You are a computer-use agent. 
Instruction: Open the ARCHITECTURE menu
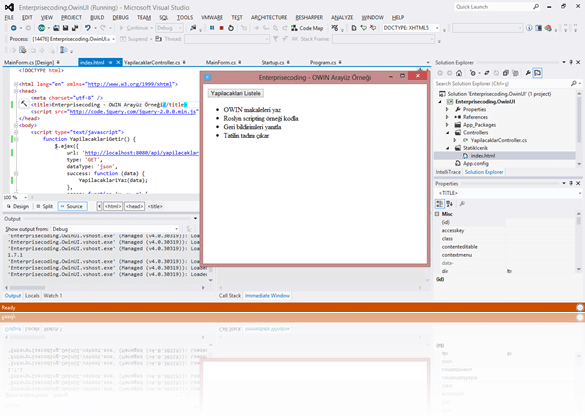pos(269,18)
